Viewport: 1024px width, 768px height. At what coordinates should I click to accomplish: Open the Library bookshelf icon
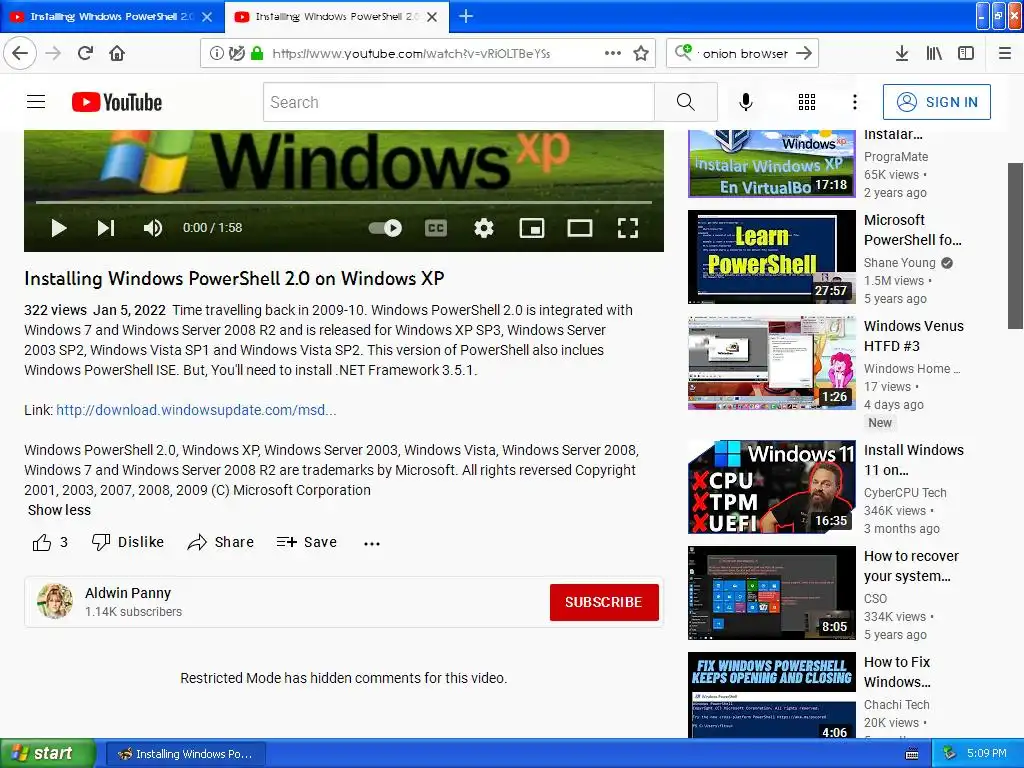coord(934,53)
